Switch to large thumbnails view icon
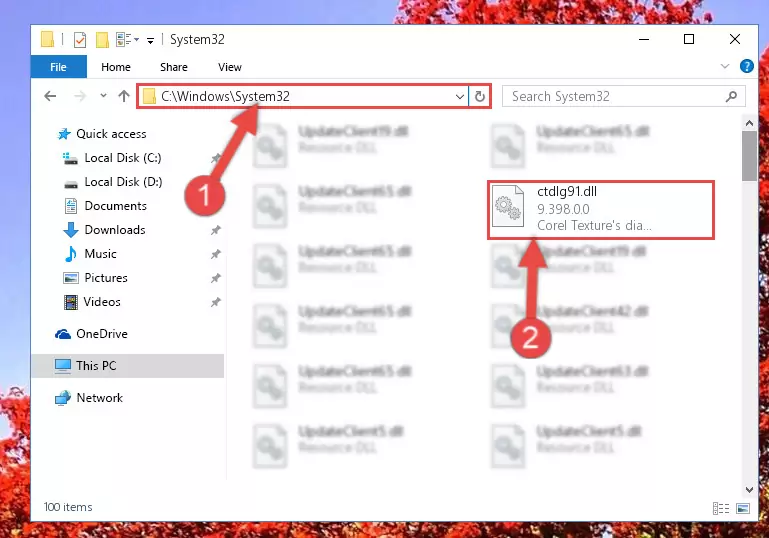The image size is (769, 538). pyautogui.click(x=743, y=508)
